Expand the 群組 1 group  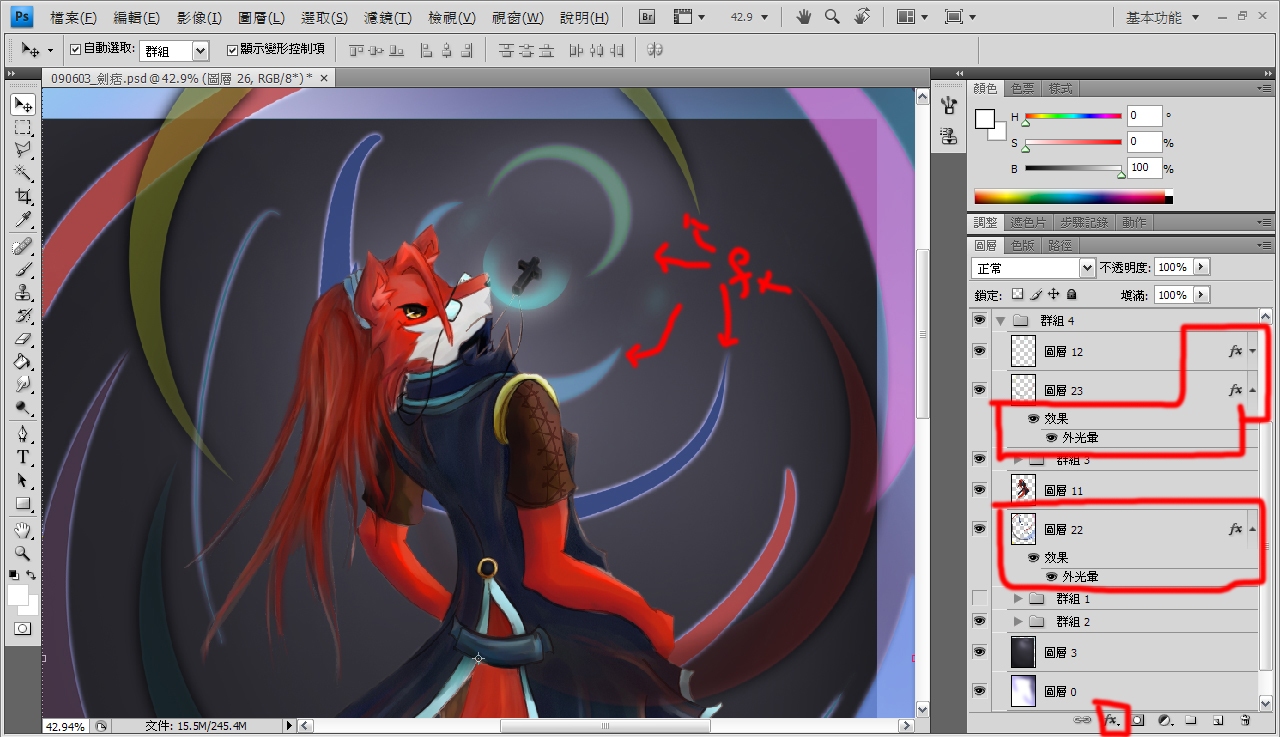(1019, 598)
